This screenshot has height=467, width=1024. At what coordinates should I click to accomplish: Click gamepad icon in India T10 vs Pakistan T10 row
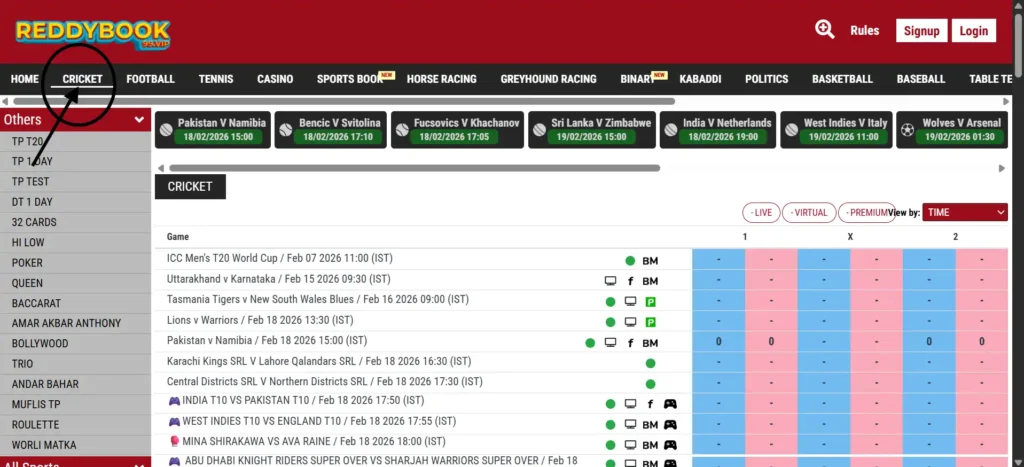(670, 404)
